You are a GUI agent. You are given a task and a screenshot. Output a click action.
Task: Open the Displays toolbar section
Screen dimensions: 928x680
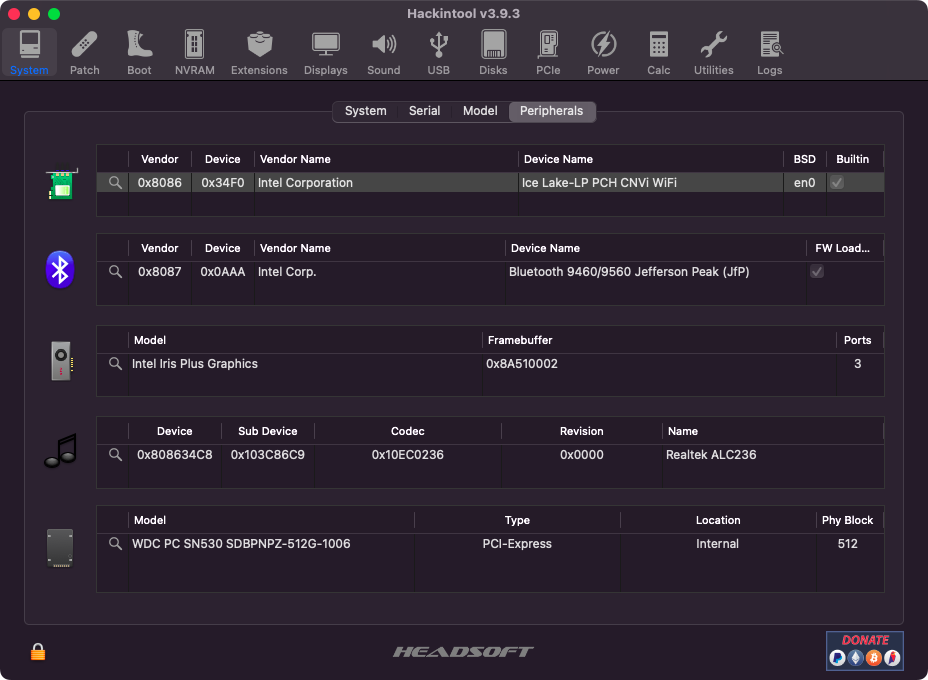pos(326,53)
